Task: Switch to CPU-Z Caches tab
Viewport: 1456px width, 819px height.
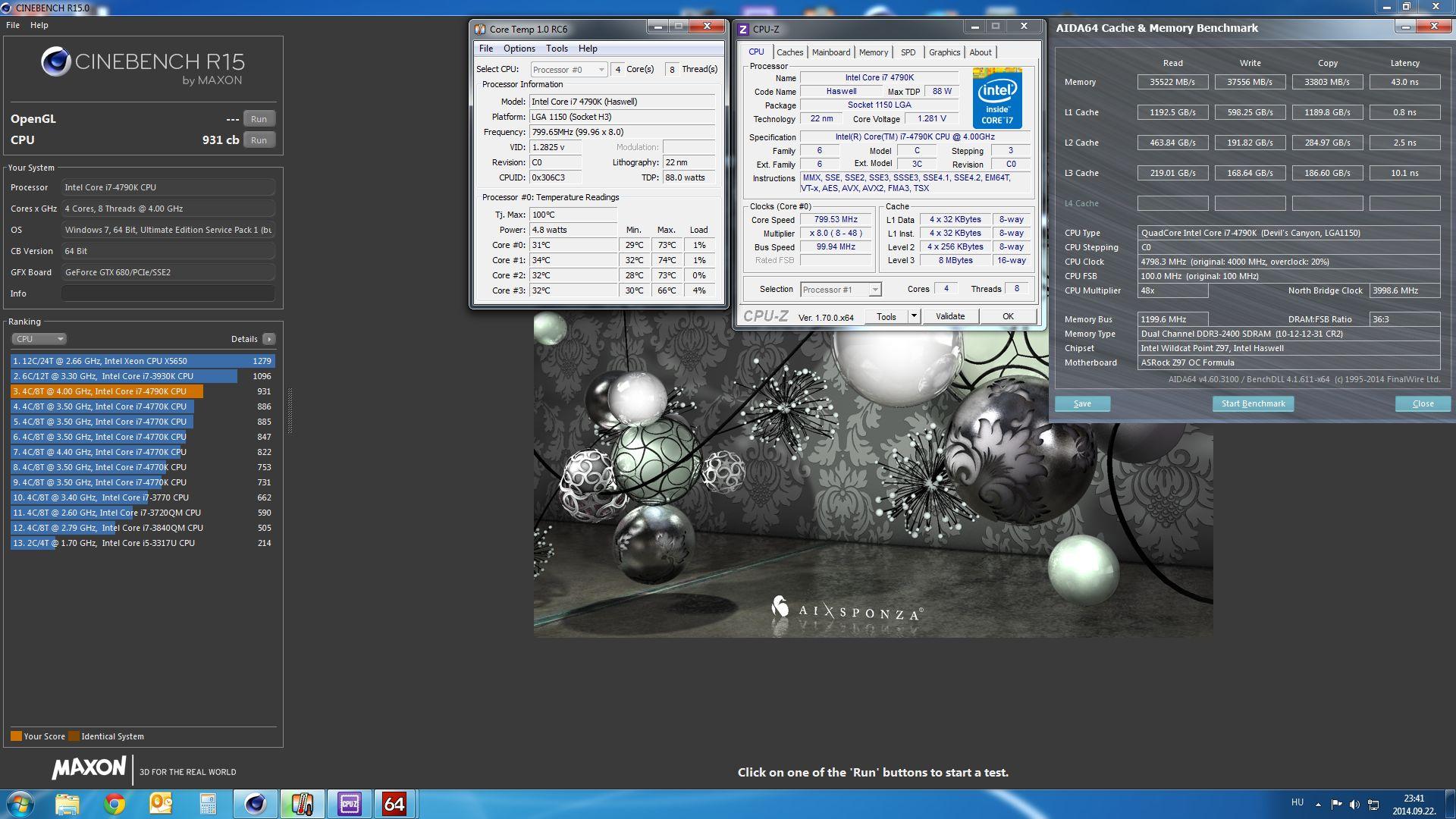Action: coord(789,52)
